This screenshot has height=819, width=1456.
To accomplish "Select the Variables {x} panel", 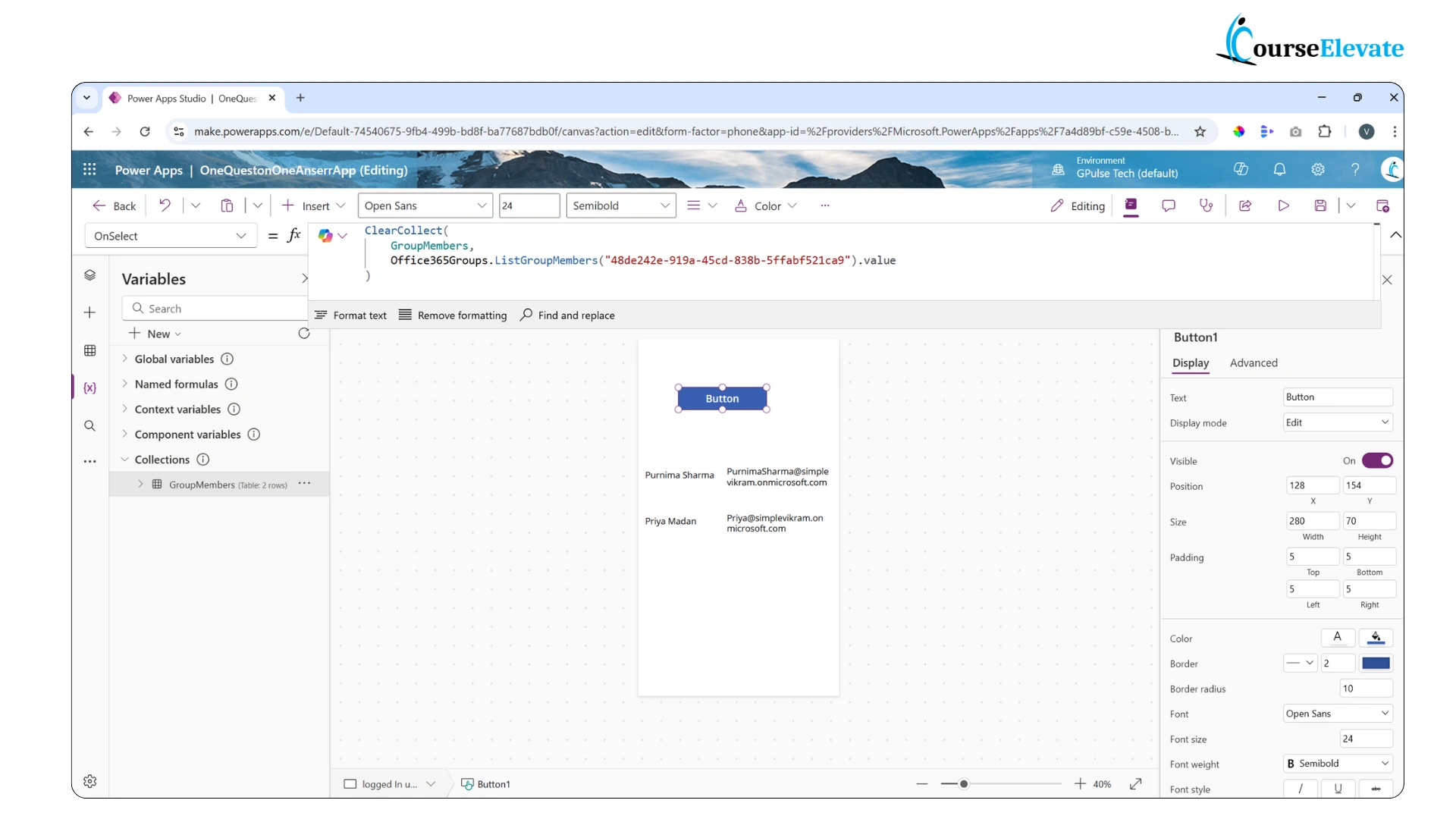I will point(90,388).
